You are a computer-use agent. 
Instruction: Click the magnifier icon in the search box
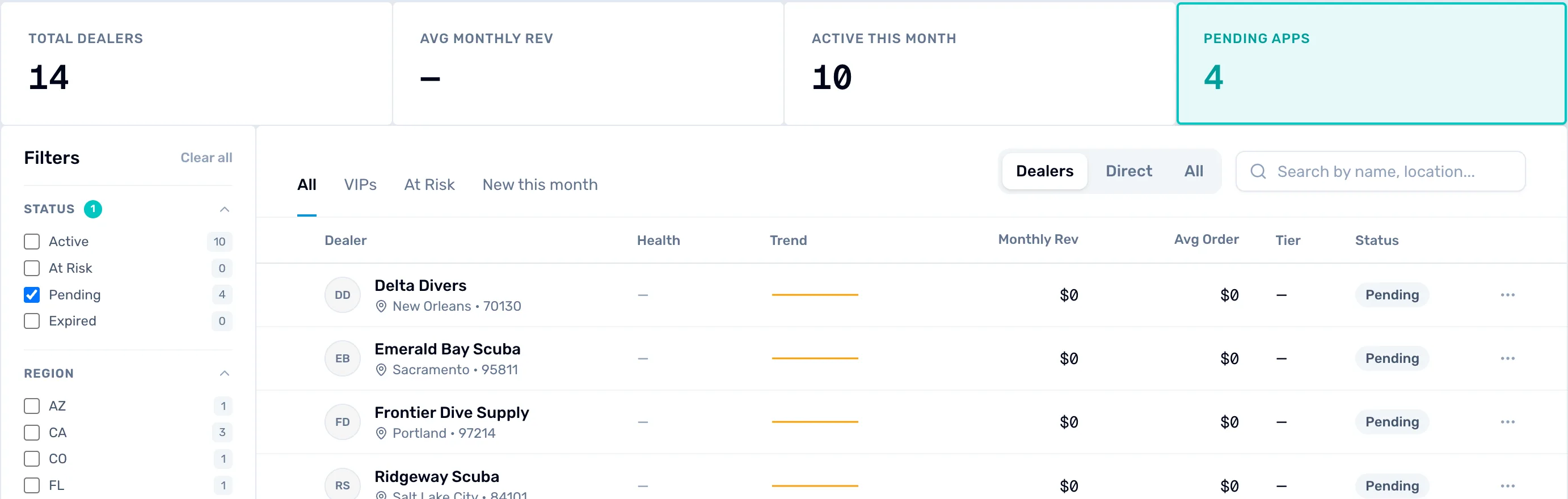click(x=1258, y=172)
